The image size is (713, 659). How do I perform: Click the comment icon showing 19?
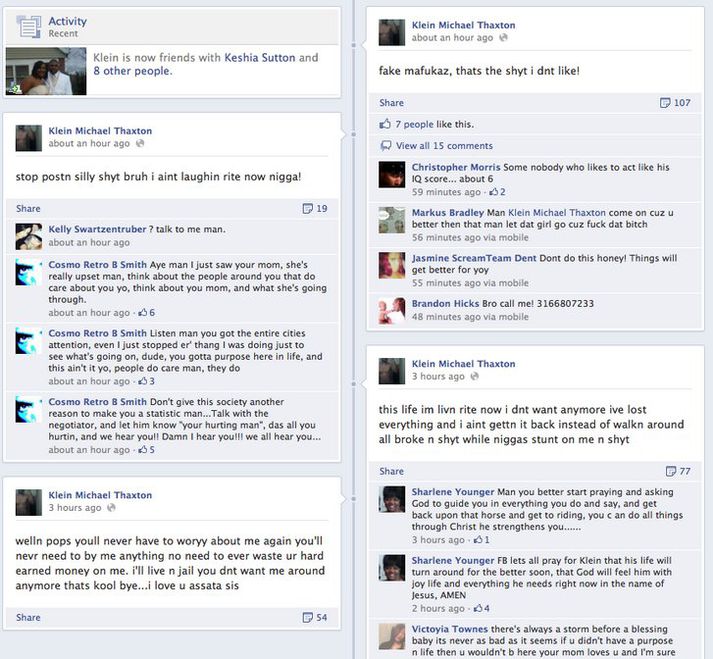pyautogui.click(x=307, y=208)
